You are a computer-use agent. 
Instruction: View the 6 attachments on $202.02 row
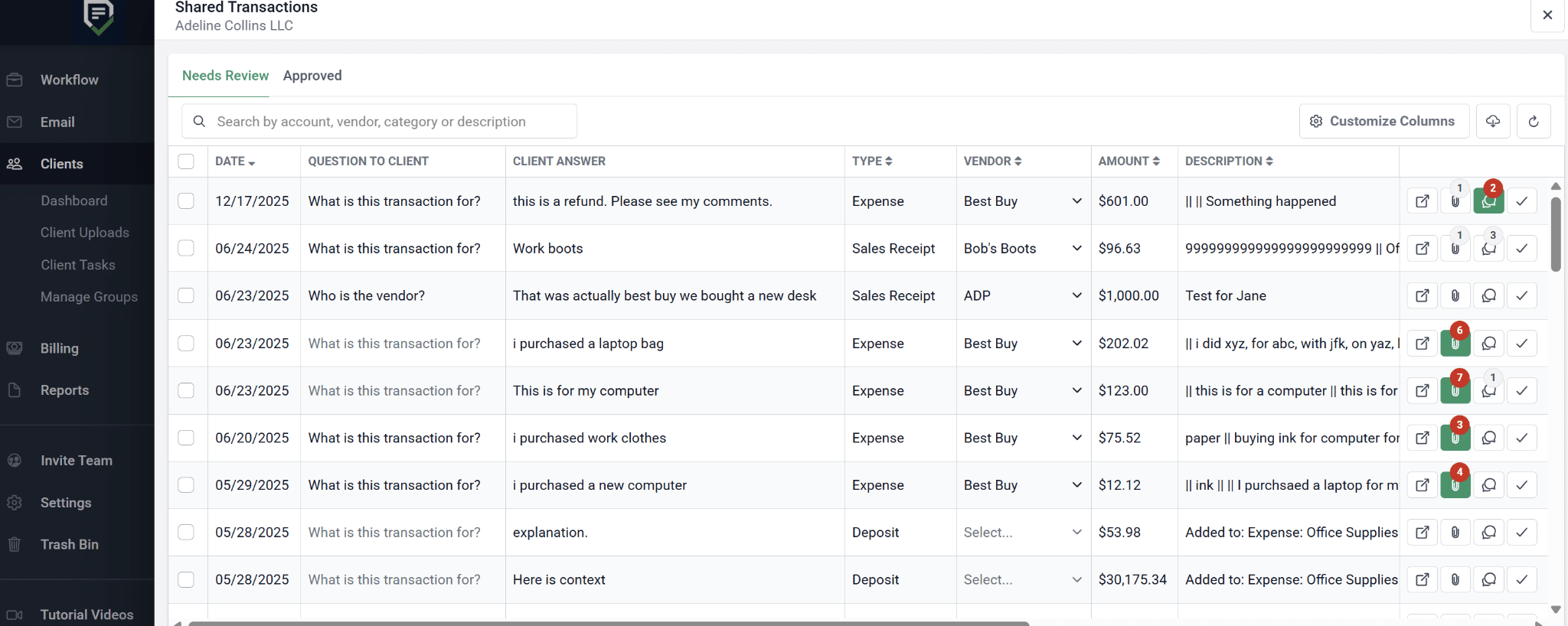point(1455,344)
